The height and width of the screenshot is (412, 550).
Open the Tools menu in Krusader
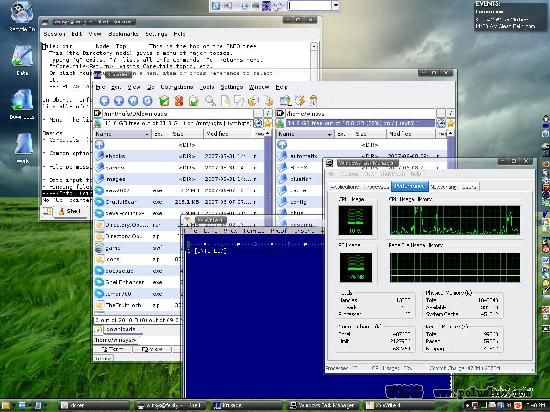coord(207,87)
